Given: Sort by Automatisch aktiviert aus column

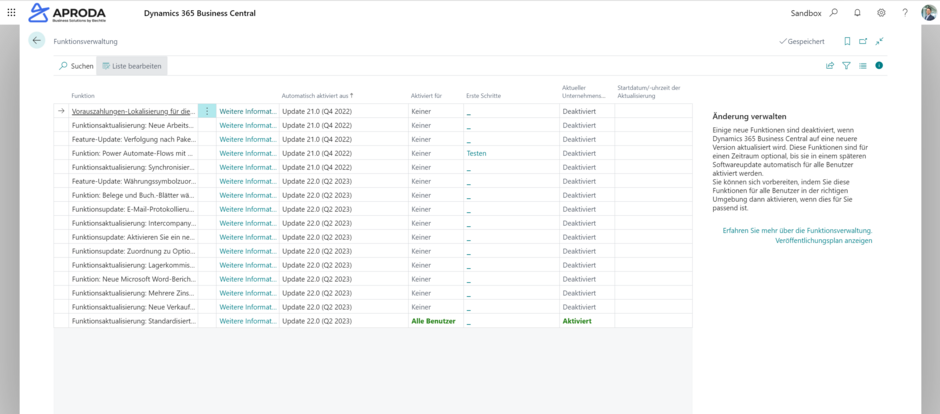Looking at the screenshot, I should [x=318, y=96].
